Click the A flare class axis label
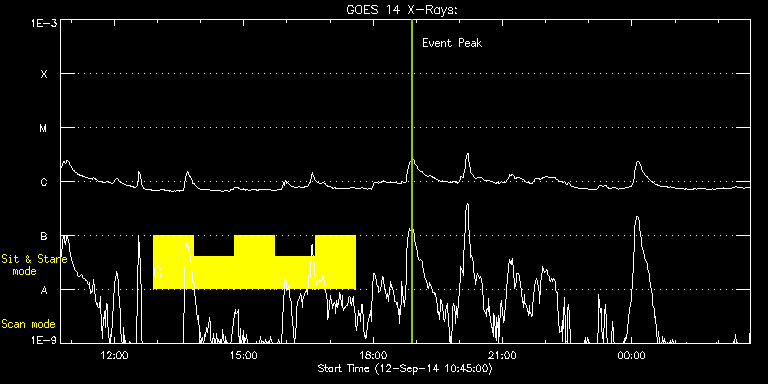768x384 pixels. (44, 290)
